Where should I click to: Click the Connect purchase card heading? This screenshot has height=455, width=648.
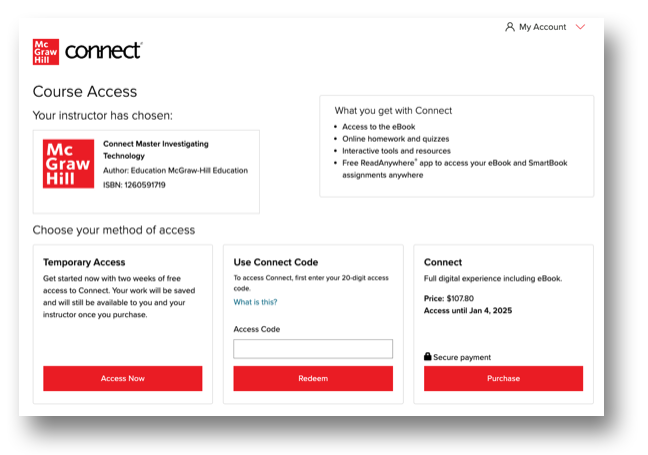[x=443, y=262]
